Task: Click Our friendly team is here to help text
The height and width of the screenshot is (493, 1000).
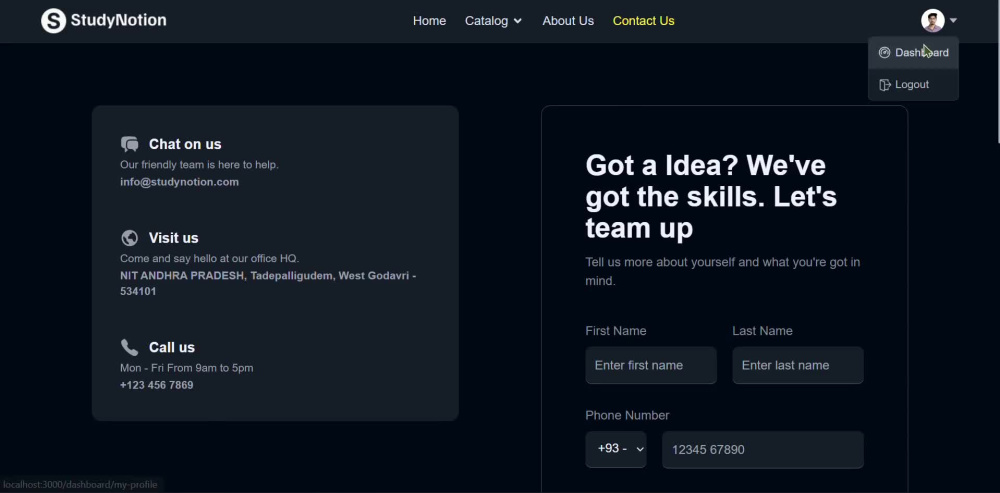Action: point(200,165)
